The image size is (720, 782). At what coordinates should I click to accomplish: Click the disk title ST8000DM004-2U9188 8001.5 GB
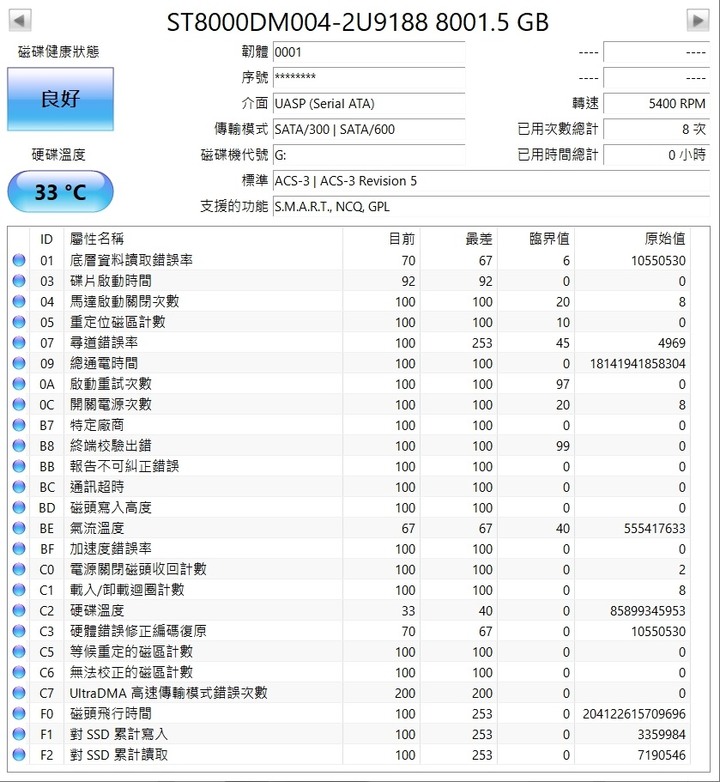coord(358,22)
